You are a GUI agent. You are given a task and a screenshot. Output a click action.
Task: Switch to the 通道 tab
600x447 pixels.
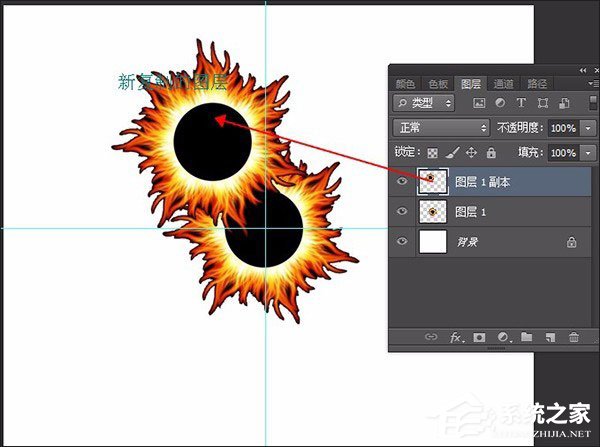503,83
